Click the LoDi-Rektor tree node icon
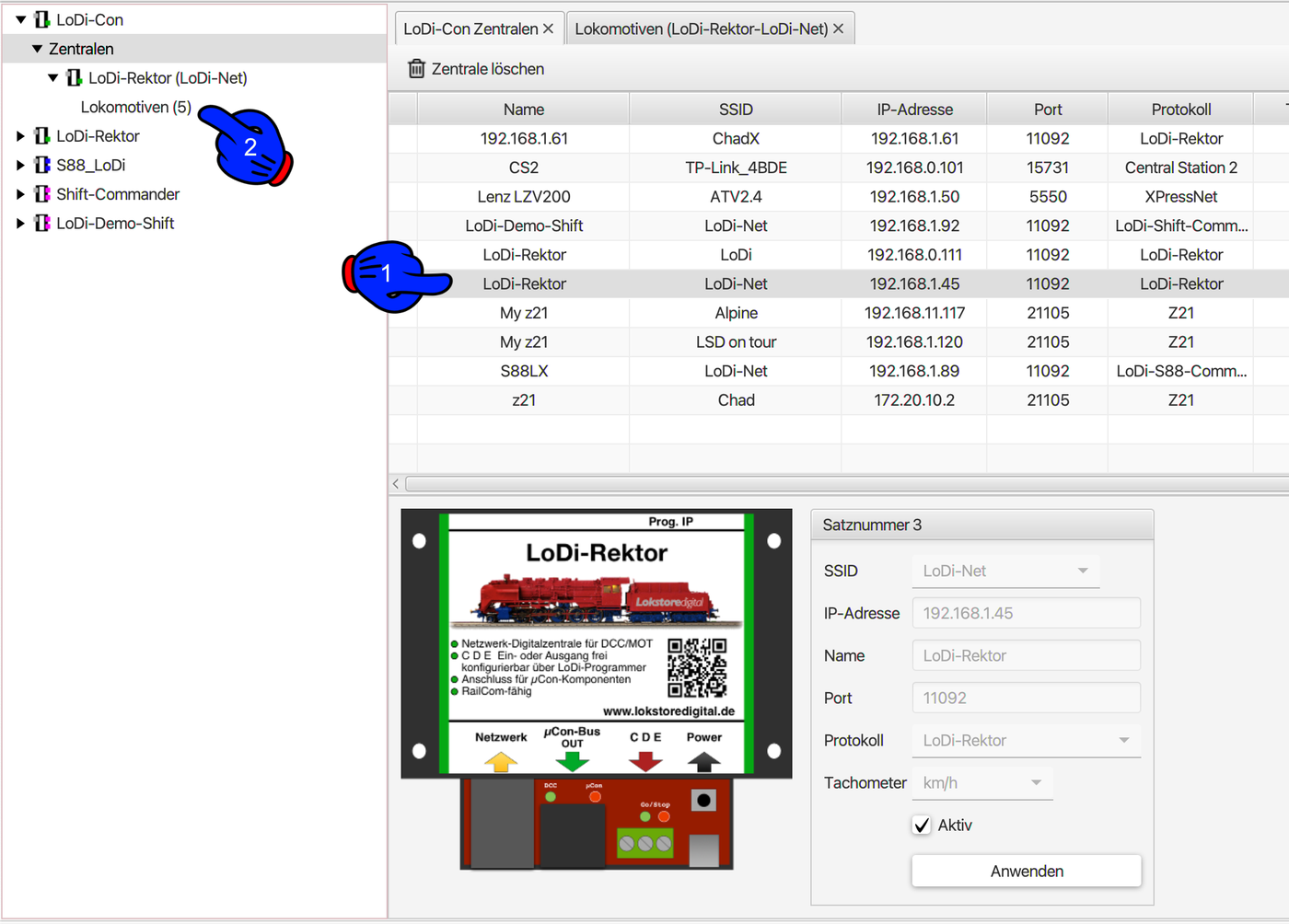1289x924 pixels. click(42, 136)
